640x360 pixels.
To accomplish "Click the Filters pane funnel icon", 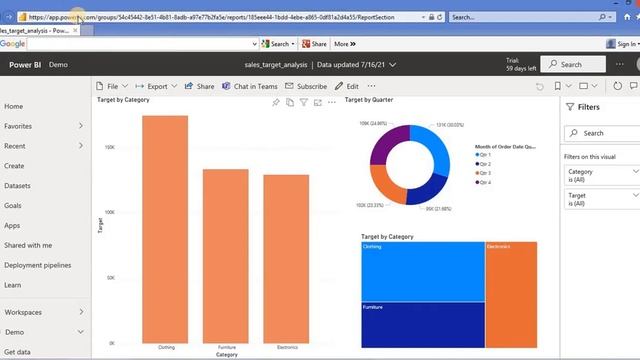I will pyautogui.click(x=570, y=107).
